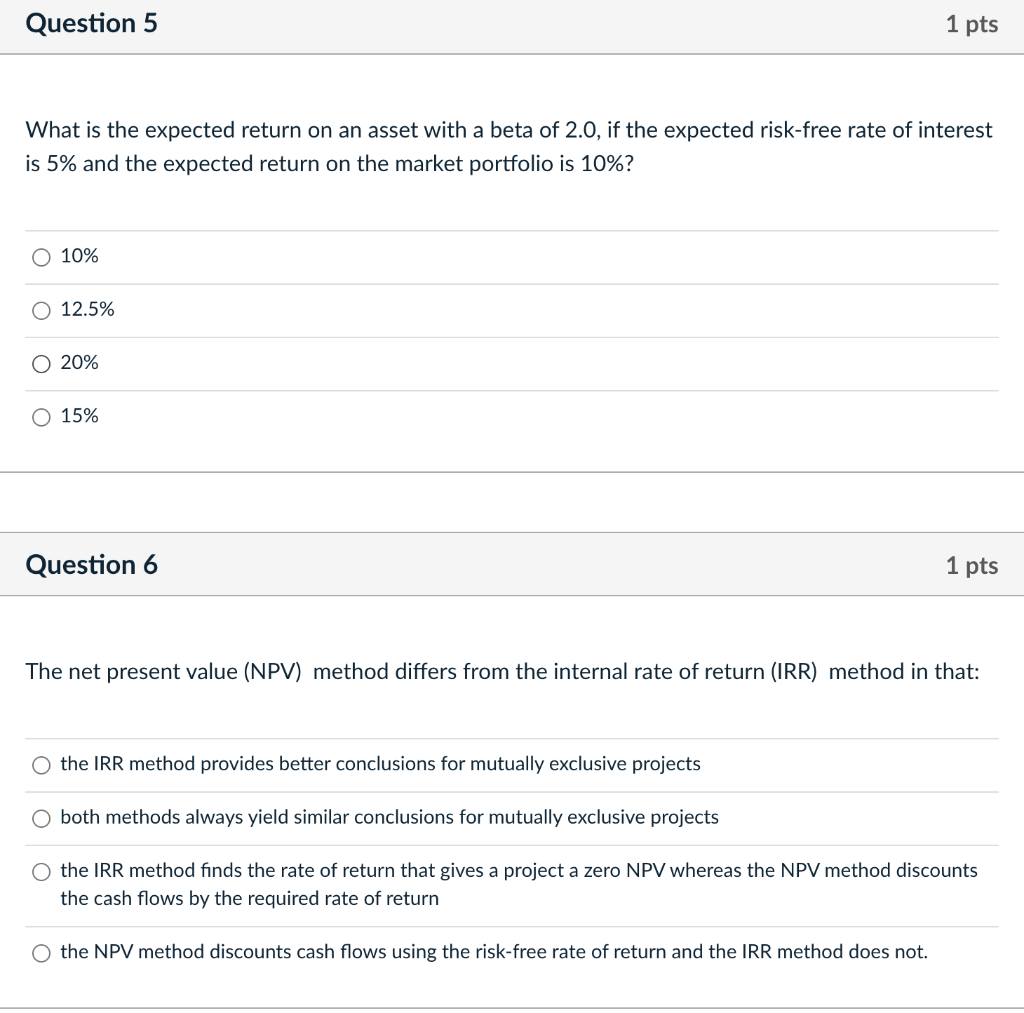Click the 15% answer text label
The width and height of the screenshot is (1024, 1013).
[x=78, y=417]
